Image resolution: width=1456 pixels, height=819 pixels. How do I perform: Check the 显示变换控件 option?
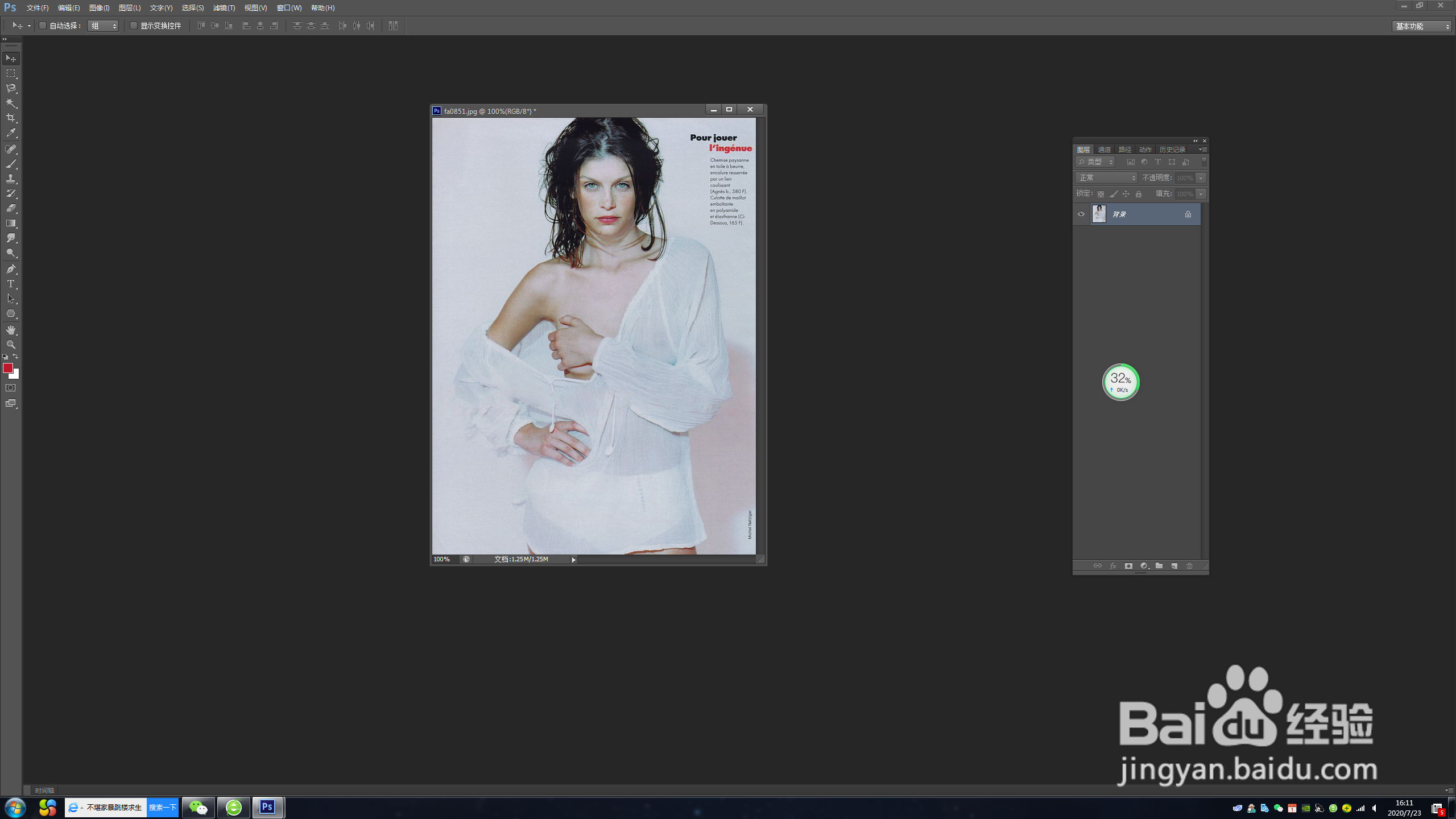click(134, 26)
